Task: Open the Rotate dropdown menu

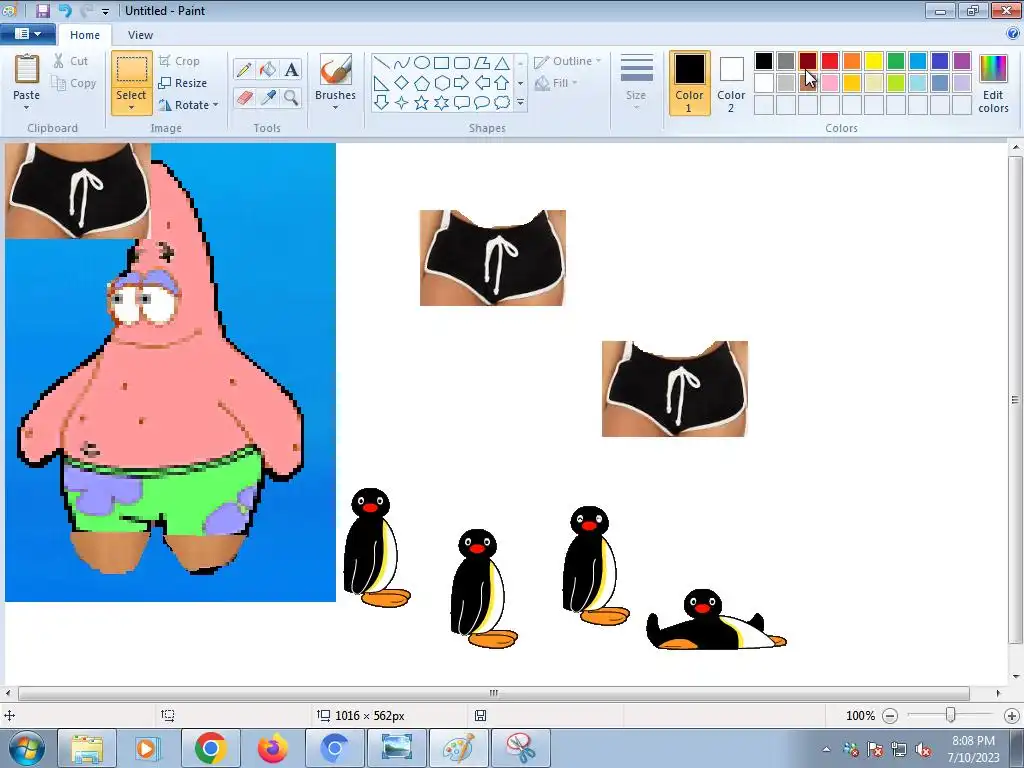Action: coord(188,105)
